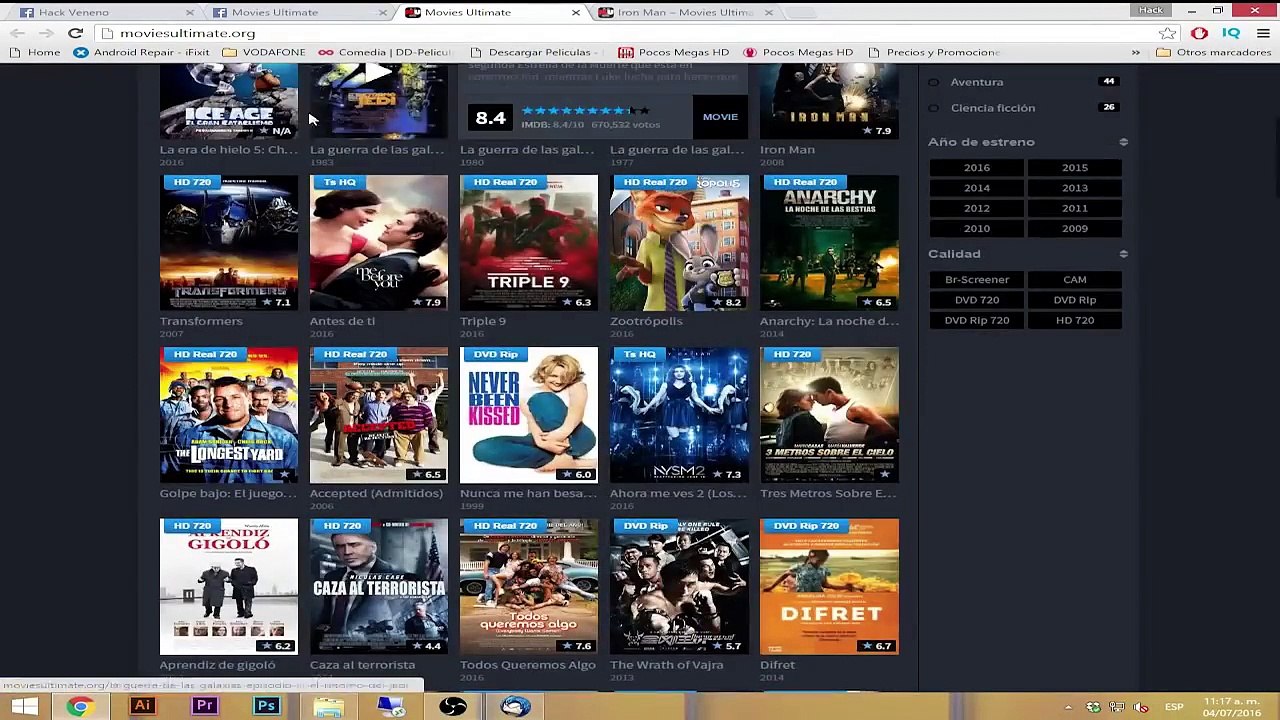Open OBS Studio from the taskbar

coord(453,707)
